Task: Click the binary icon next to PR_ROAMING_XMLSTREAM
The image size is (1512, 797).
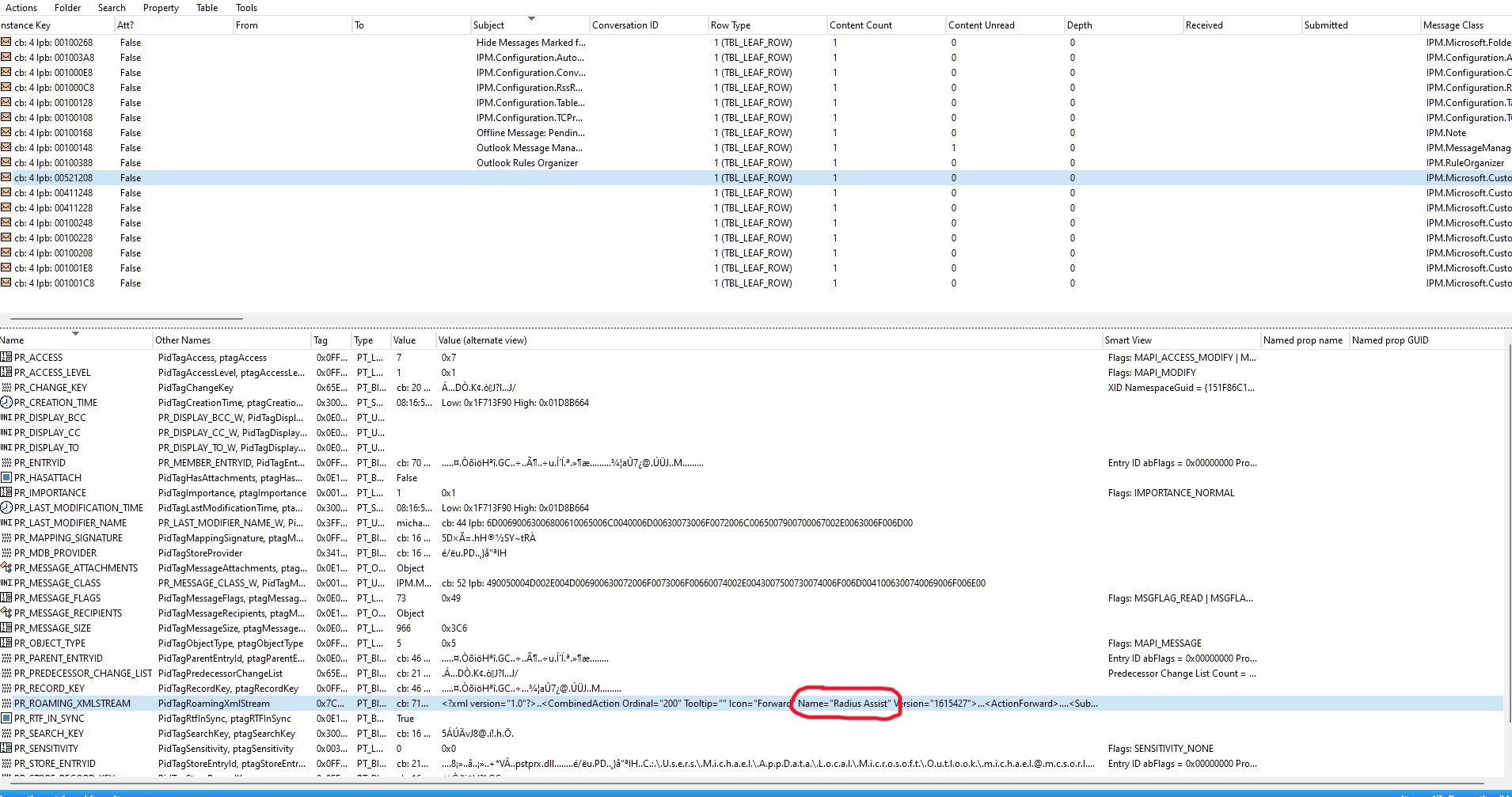Action: click(7, 703)
